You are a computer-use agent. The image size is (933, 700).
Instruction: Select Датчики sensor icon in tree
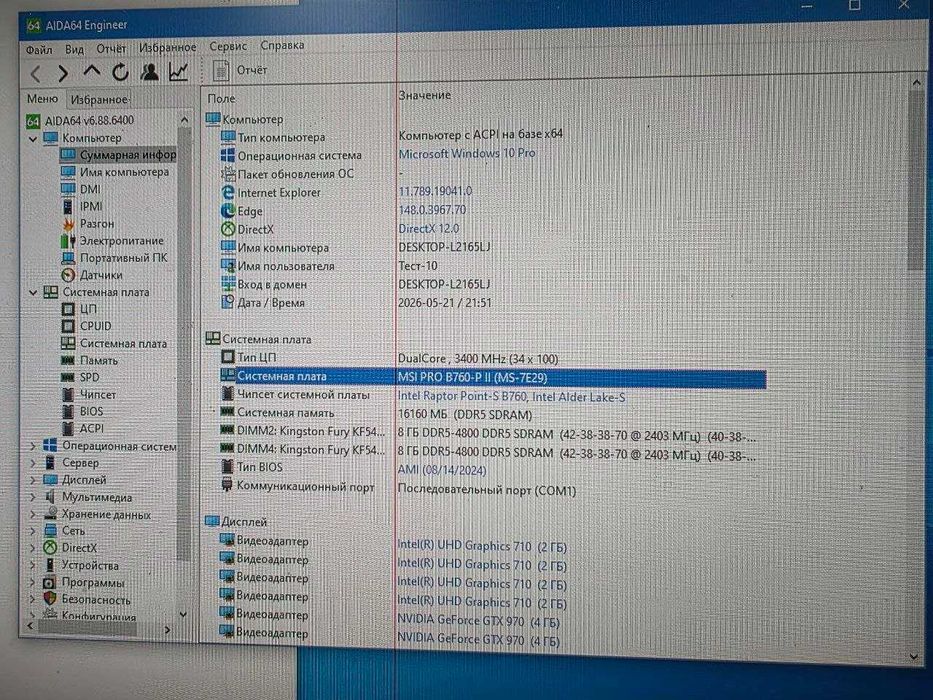click(x=68, y=275)
